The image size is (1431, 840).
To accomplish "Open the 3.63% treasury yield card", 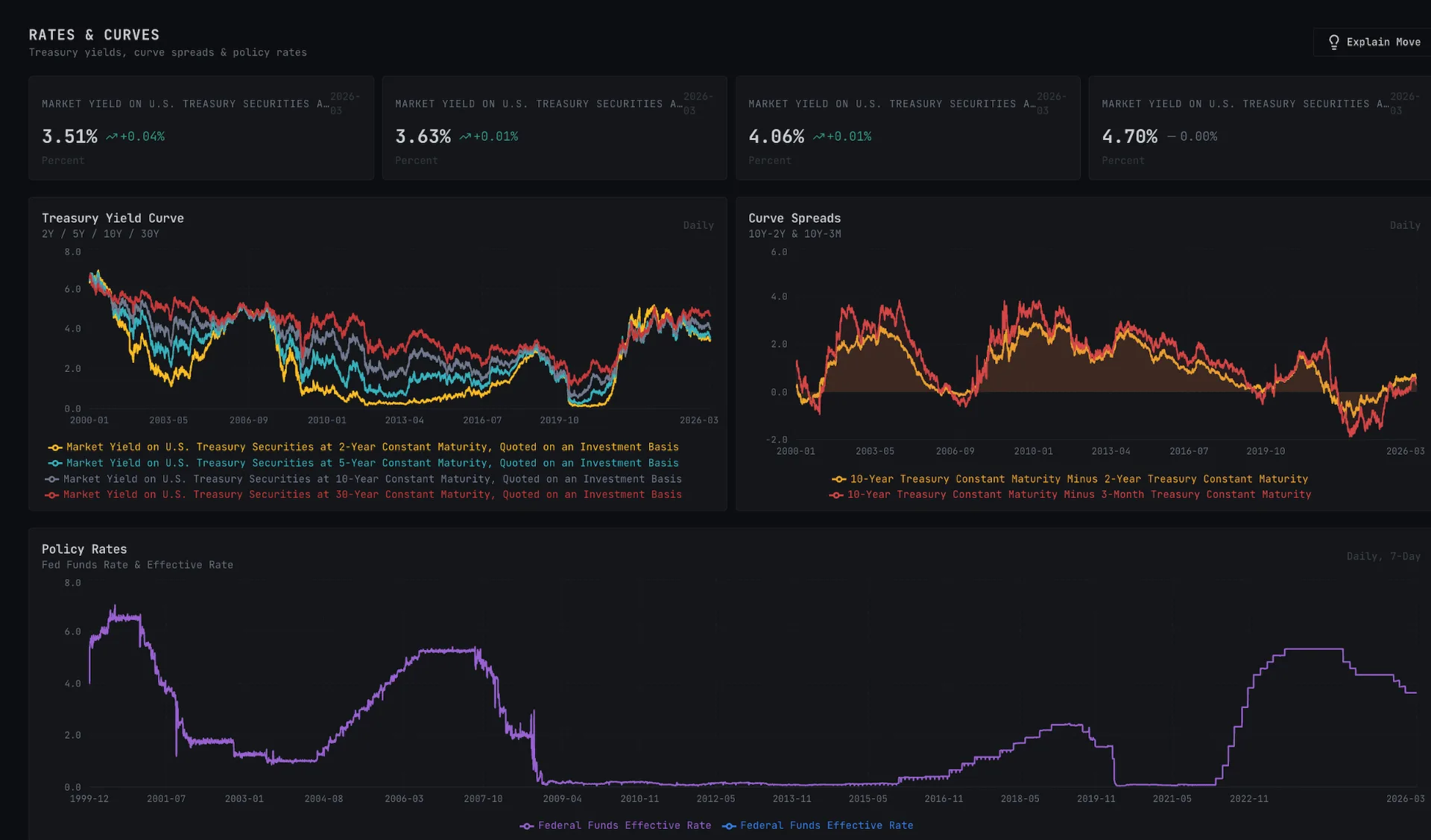I will (x=555, y=127).
